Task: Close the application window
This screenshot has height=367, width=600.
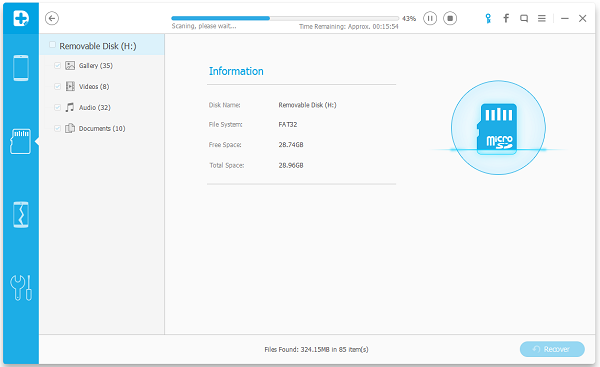Action: pos(582,18)
